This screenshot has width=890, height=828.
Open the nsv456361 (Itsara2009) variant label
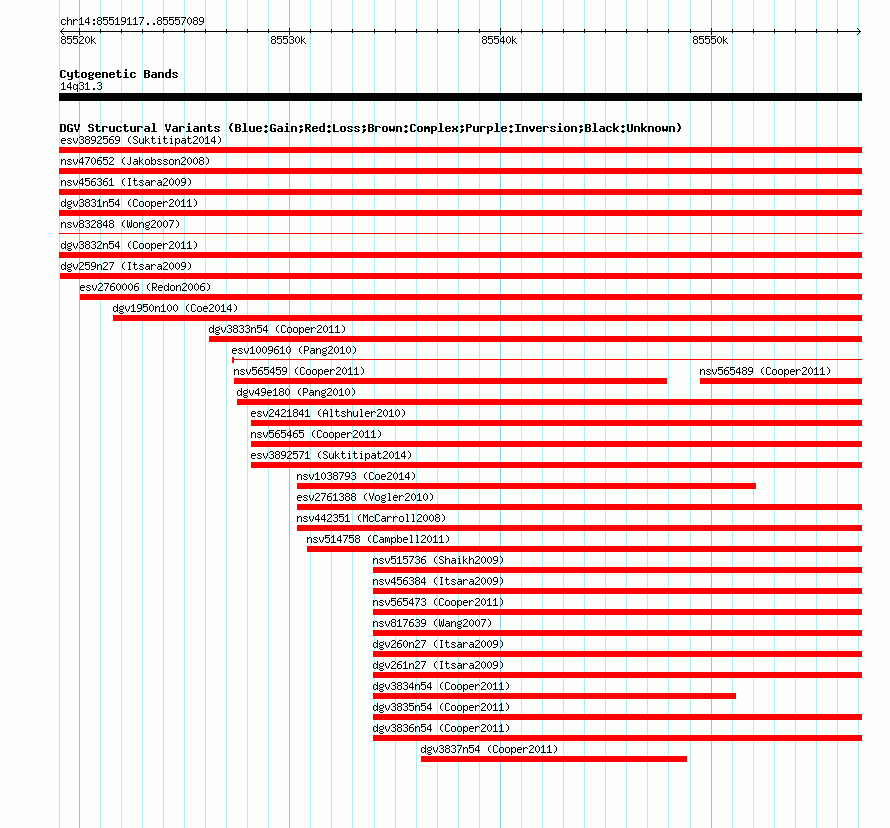[126, 182]
